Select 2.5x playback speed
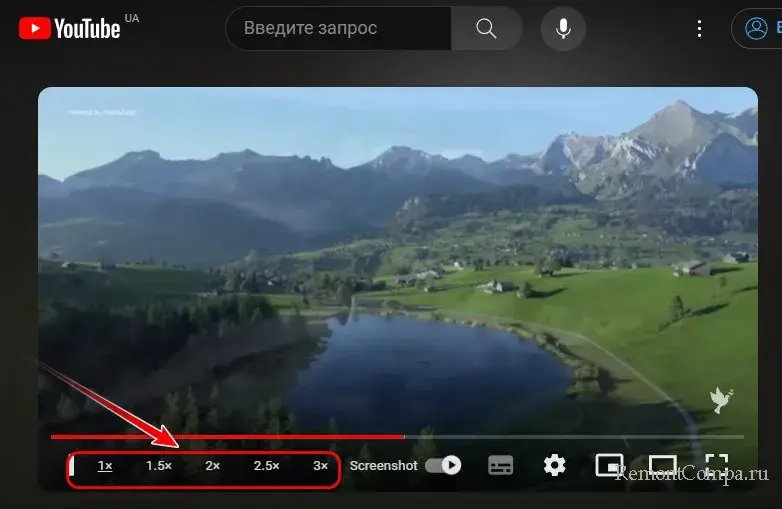The image size is (782, 509). [x=267, y=466]
